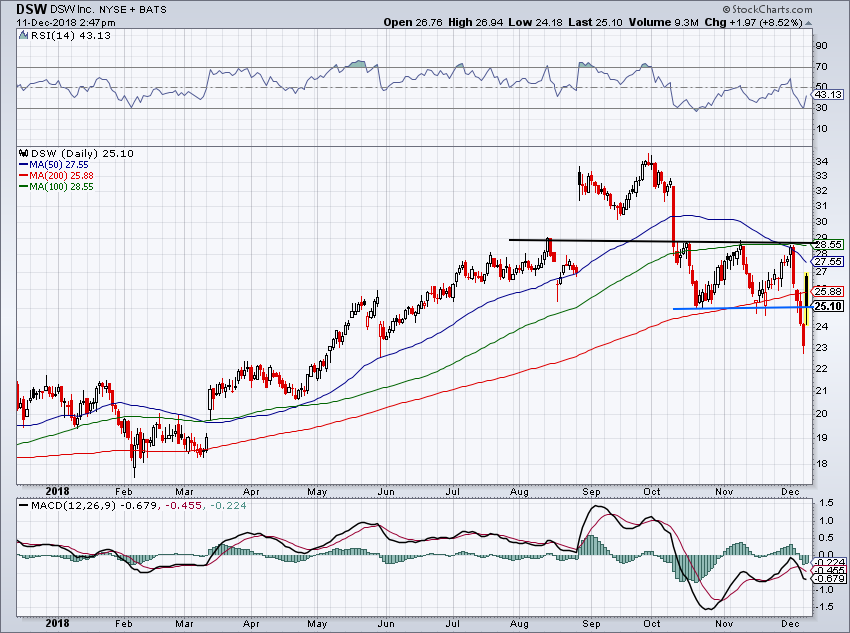Screen dimensions: 850x633
Task: Click the MA(50) 27.55 legend entry
Action: click(x=59, y=165)
